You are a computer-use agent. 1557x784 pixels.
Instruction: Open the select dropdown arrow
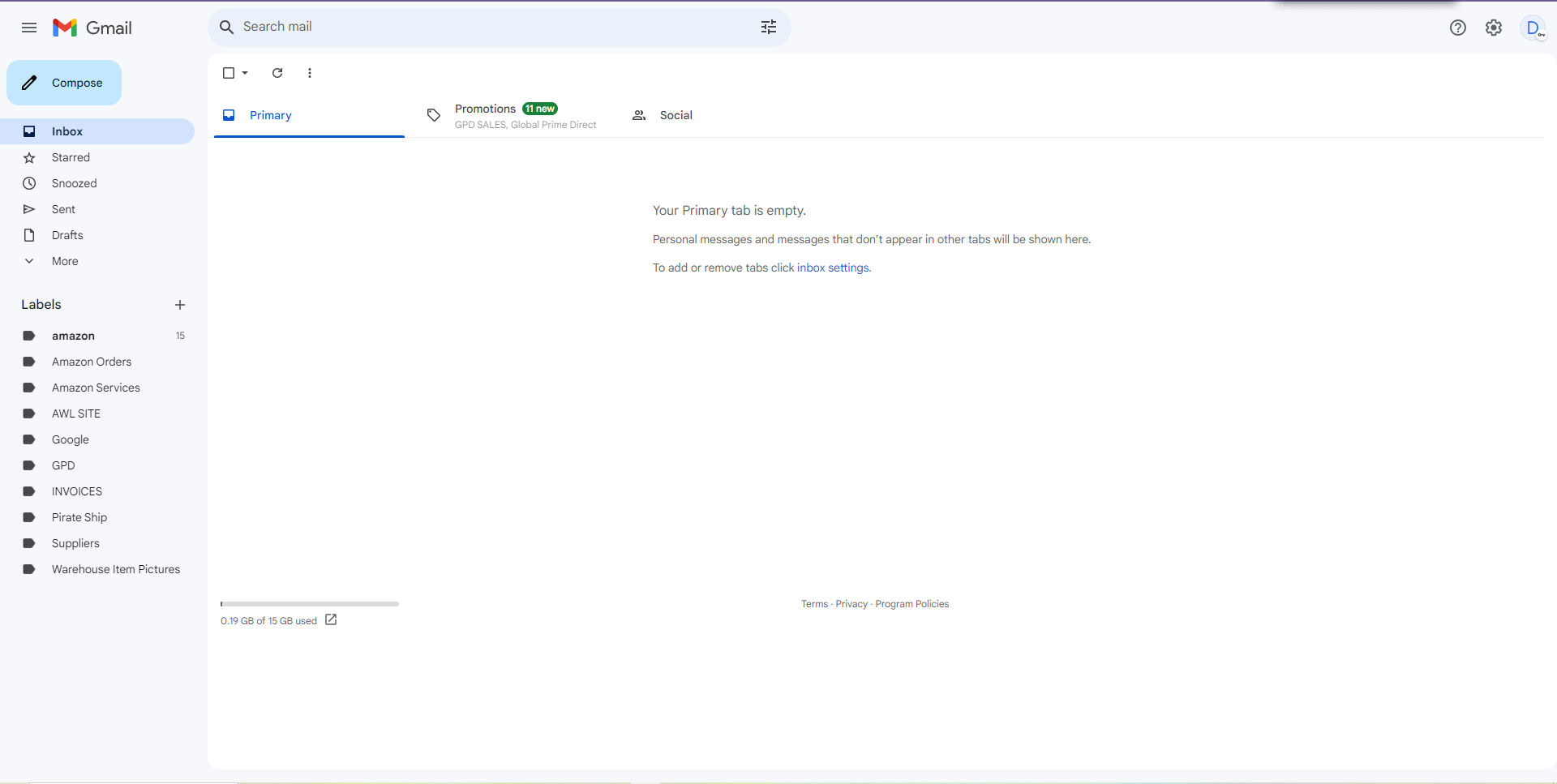[x=245, y=73]
